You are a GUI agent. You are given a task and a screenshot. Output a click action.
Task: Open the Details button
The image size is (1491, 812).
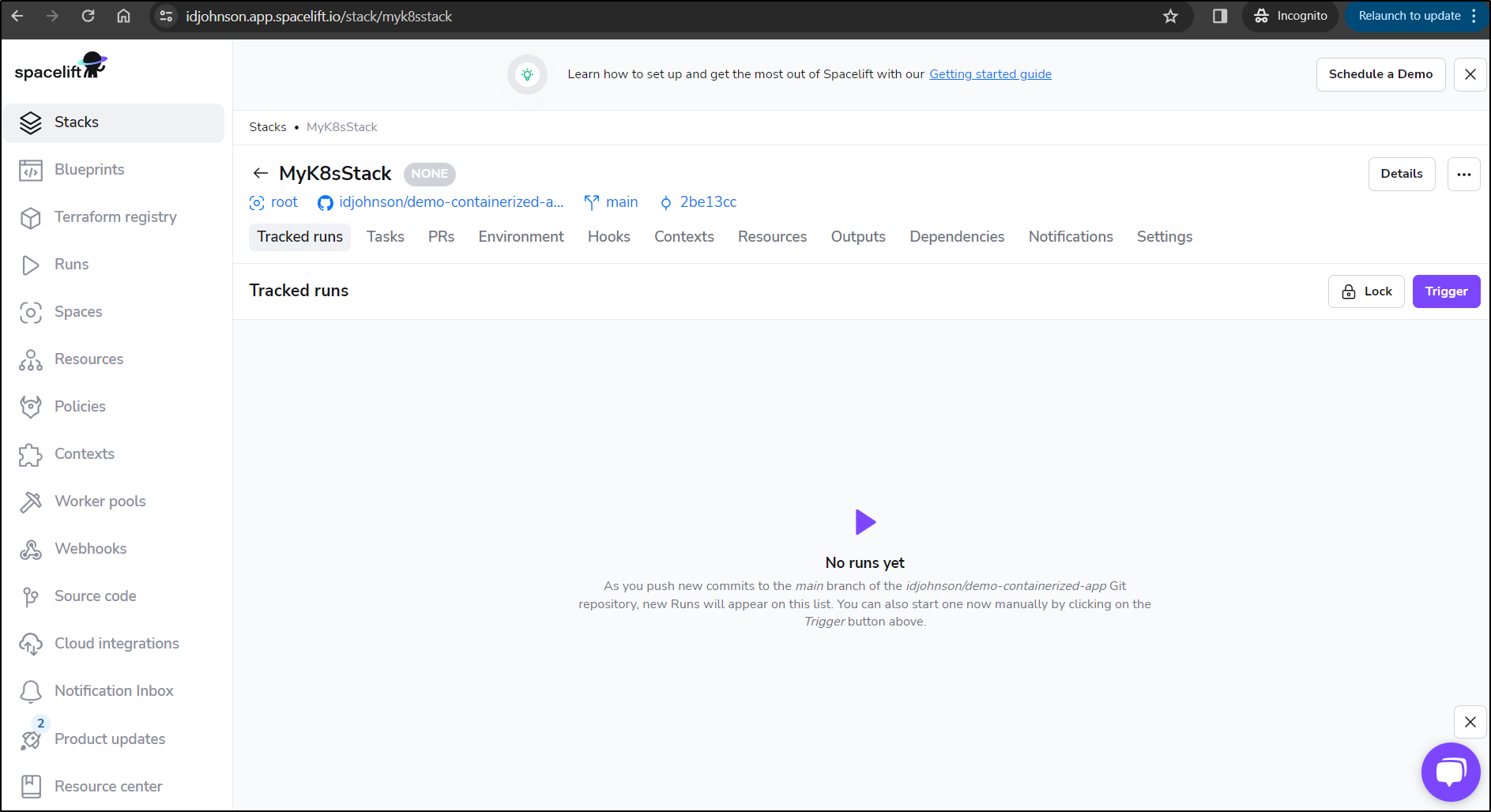1401,175
